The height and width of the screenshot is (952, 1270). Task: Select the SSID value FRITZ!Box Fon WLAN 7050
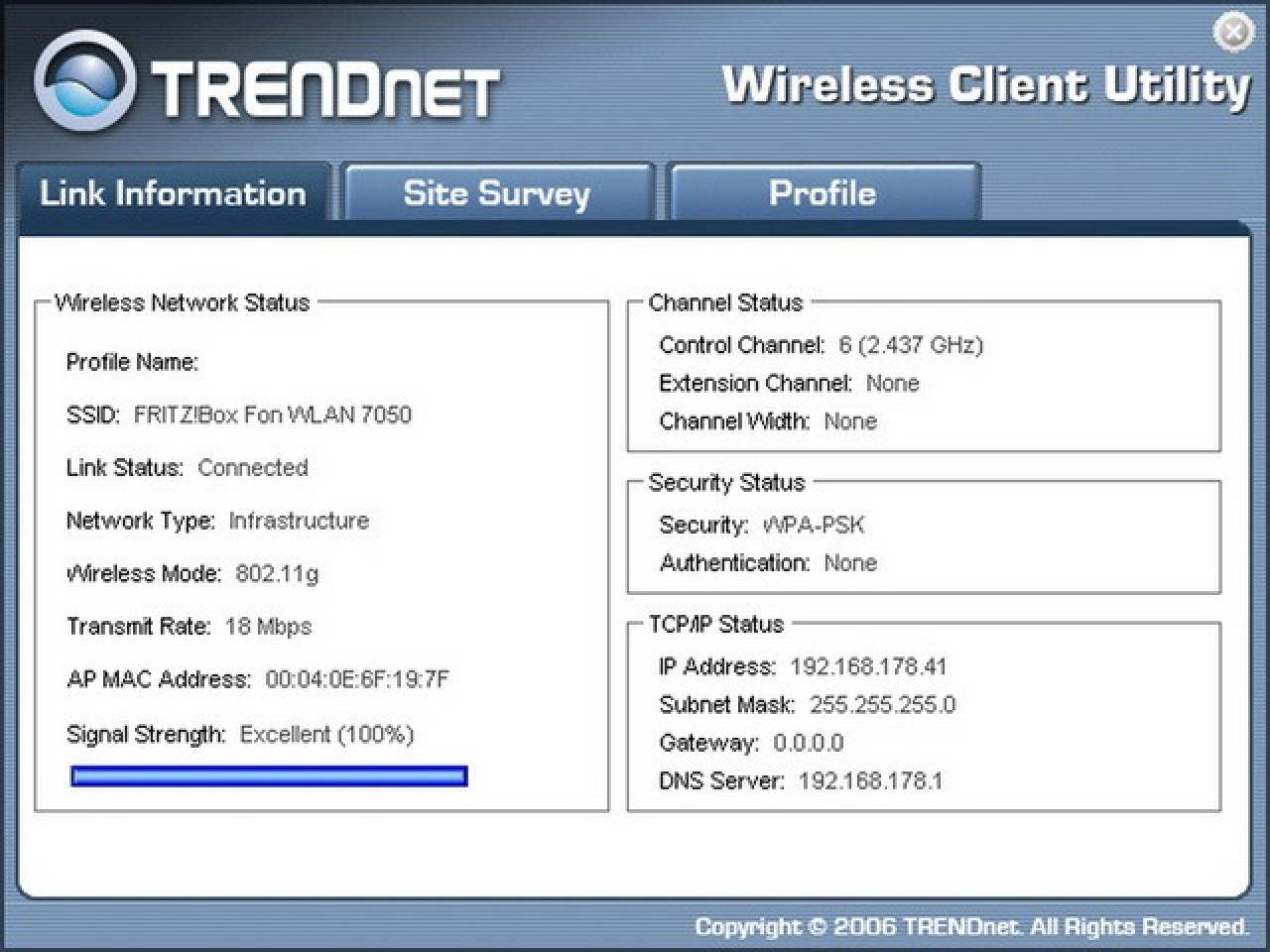pos(273,415)
